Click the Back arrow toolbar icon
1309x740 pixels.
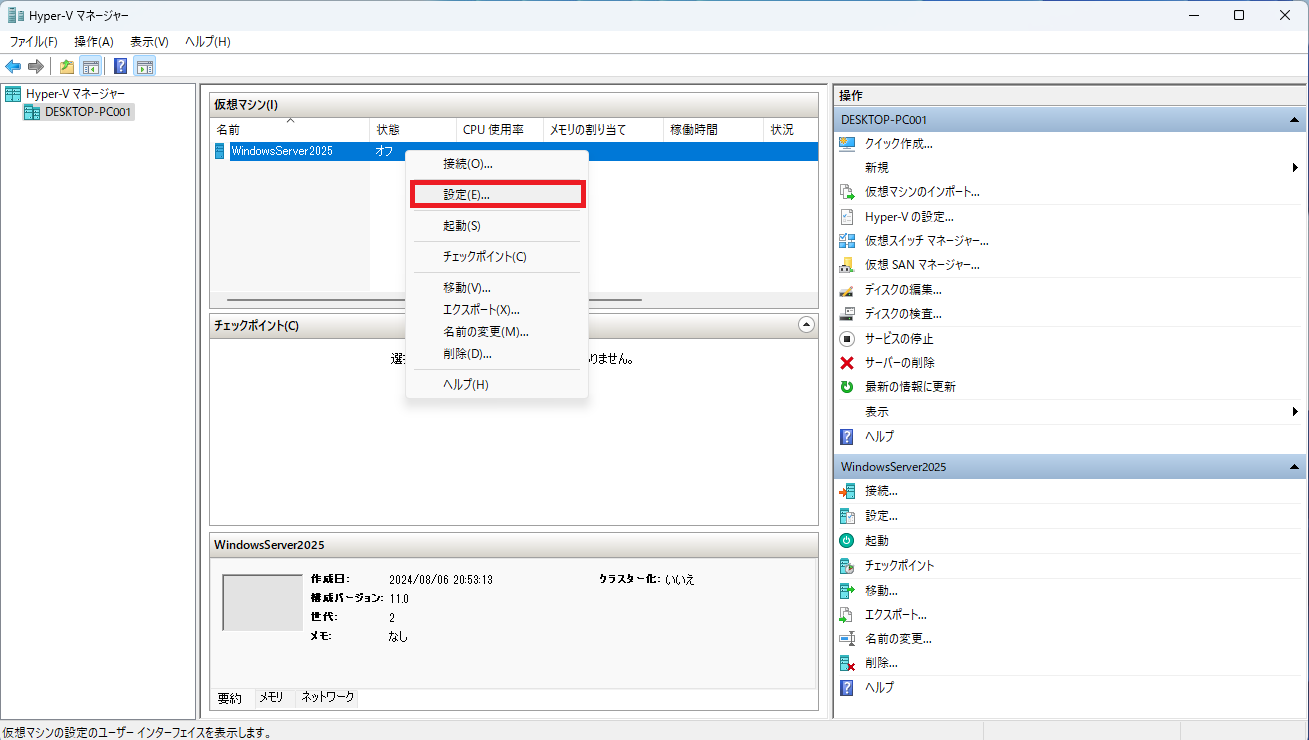pos(13,67)
